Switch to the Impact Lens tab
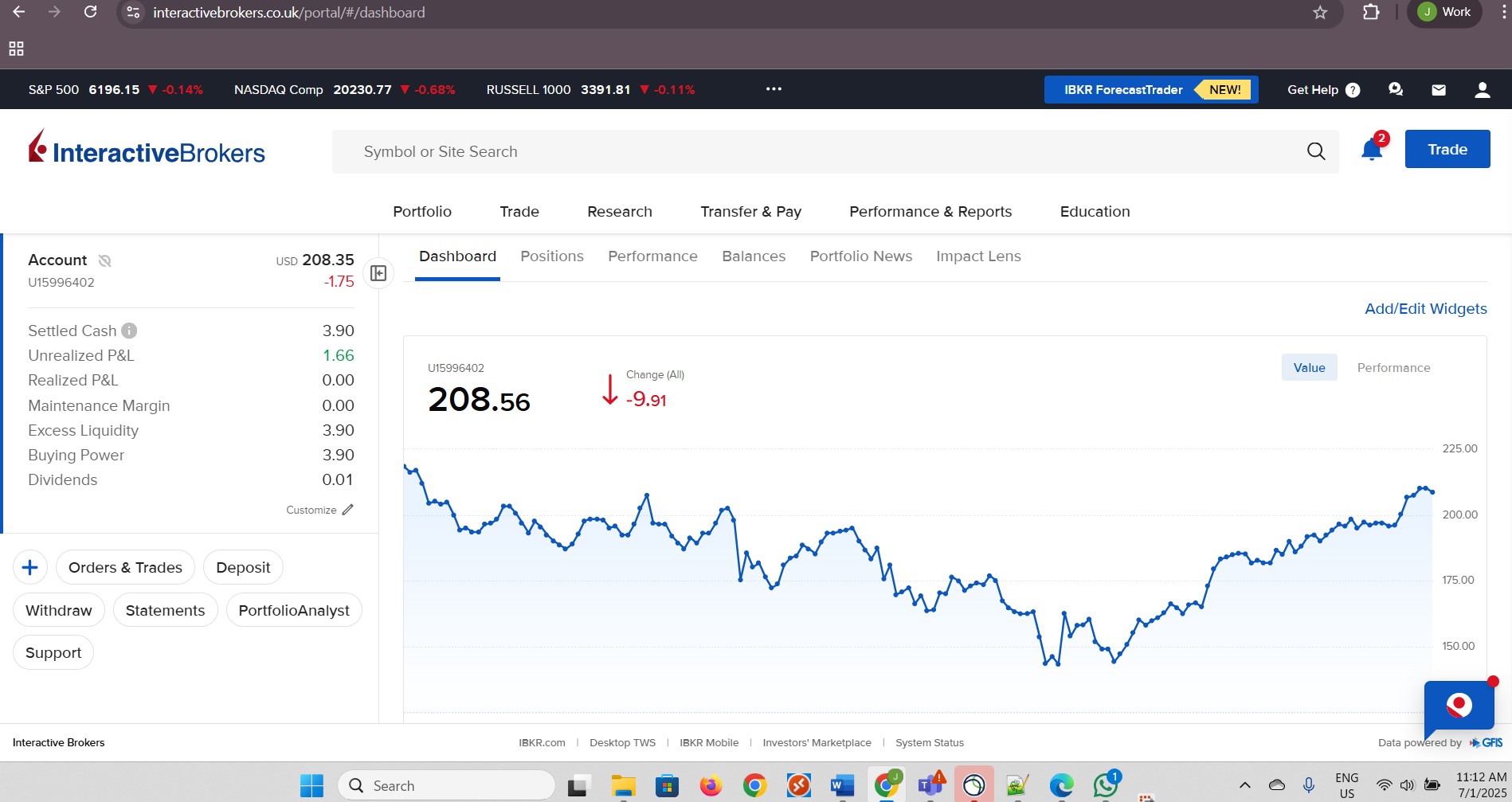Image resolution: width=1512 pixels, height=802 pixels. coord(978,256)
